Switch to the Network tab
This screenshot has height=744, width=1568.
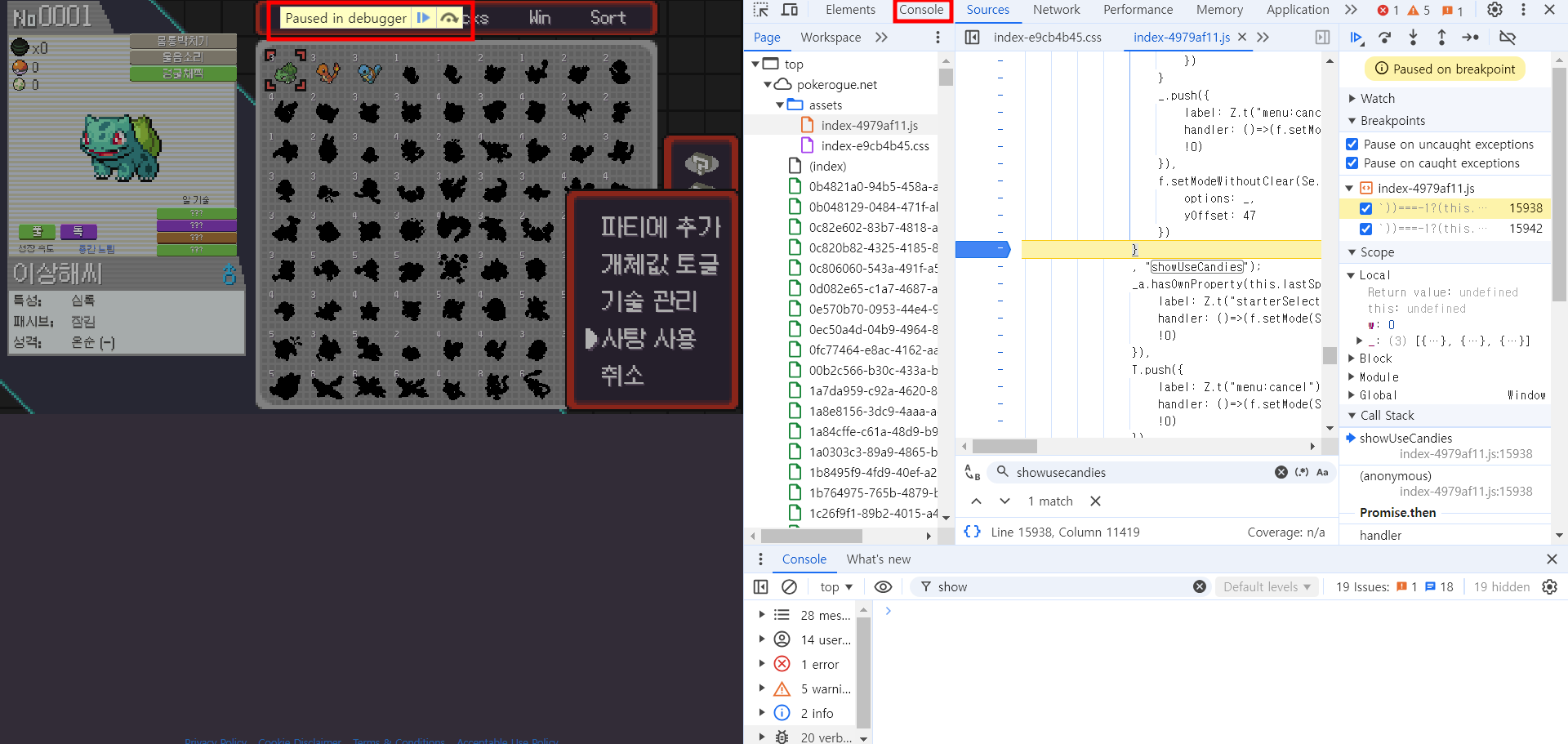coord(1056,10)
